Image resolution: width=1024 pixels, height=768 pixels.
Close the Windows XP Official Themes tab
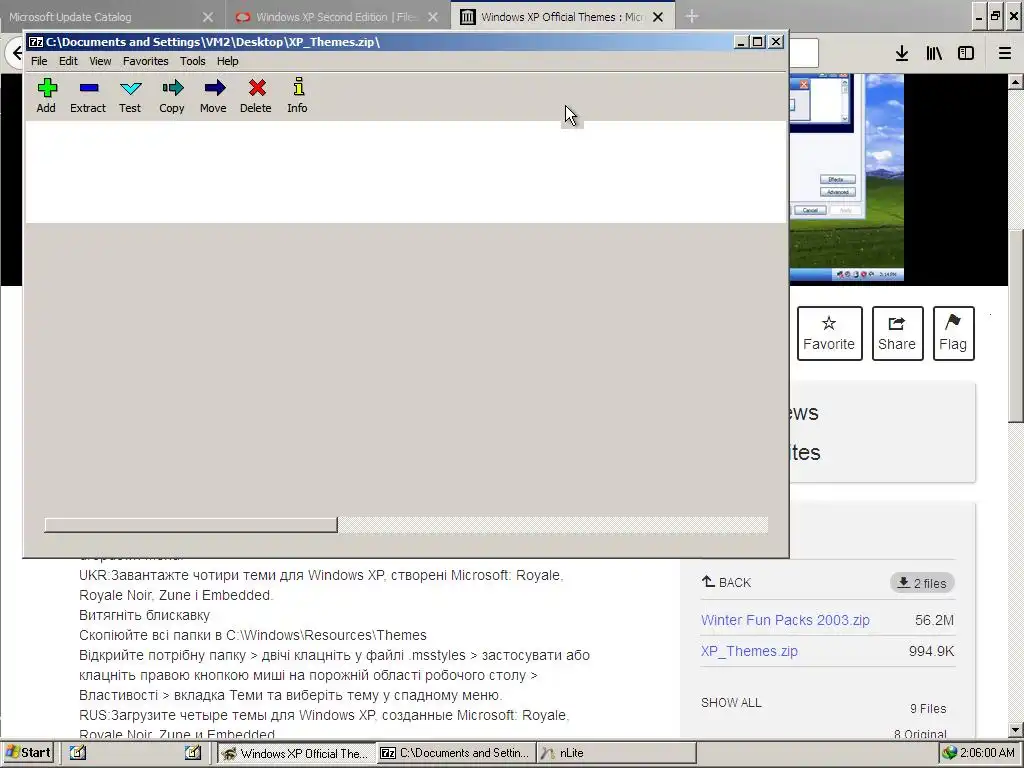click(658, 17)
